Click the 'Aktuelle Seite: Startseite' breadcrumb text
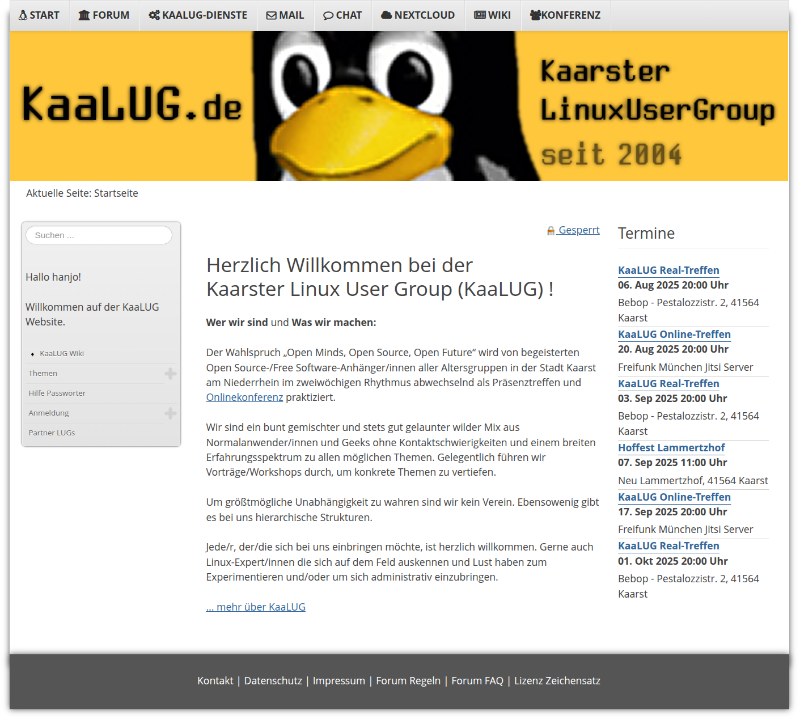 (x=82, y=193)
